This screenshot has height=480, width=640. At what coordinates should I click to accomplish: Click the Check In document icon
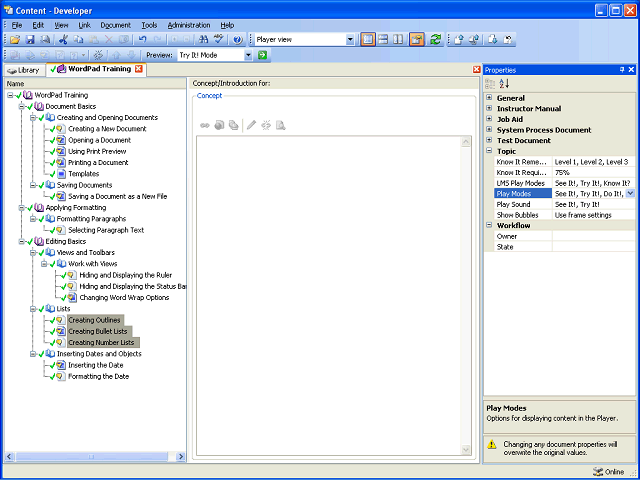point(459,40)
